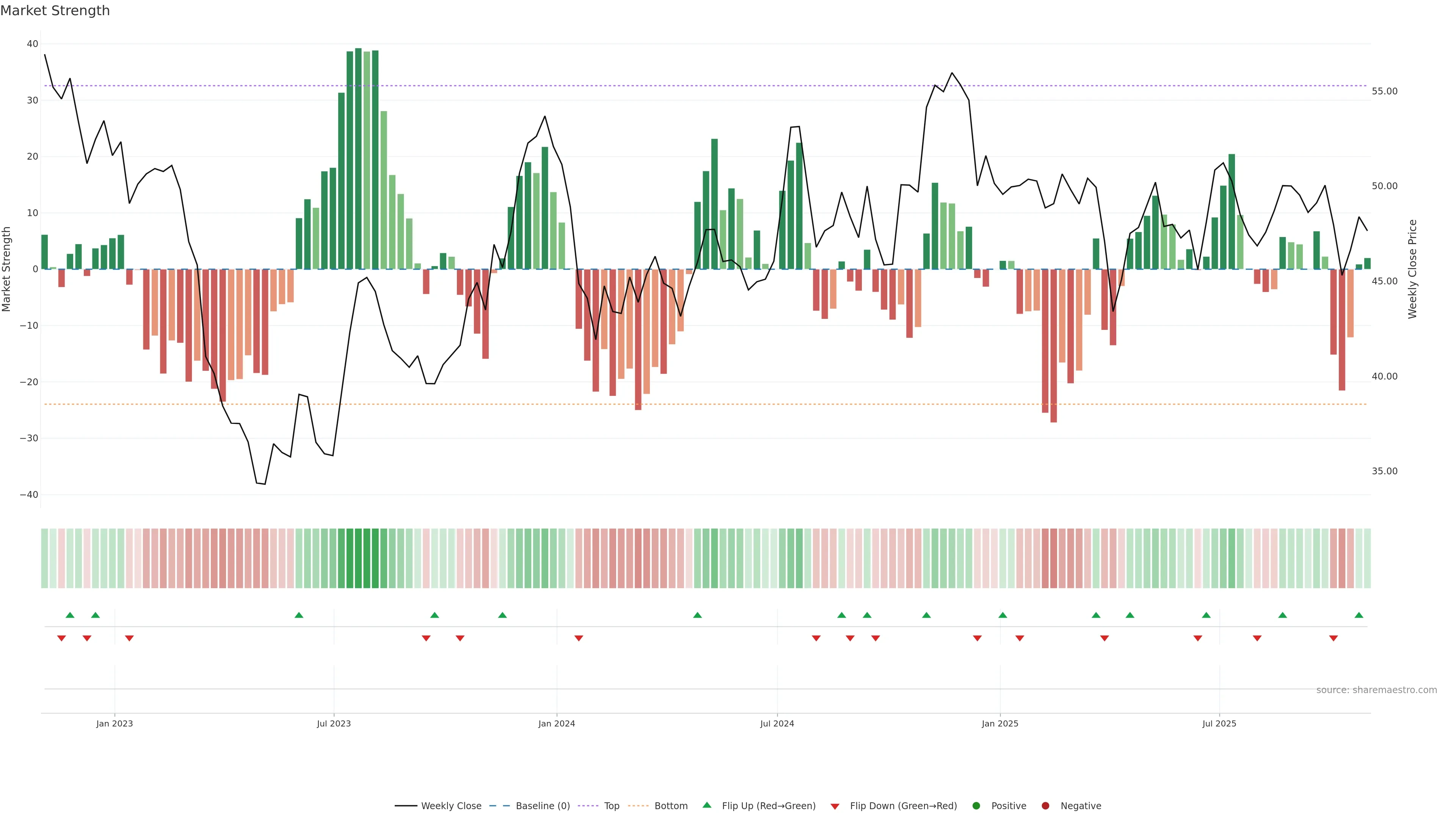Click the red Negative legend circle icon
Image resolution: width=1456 pixels, height=819 pixels.
click(x=1045, y=806)
